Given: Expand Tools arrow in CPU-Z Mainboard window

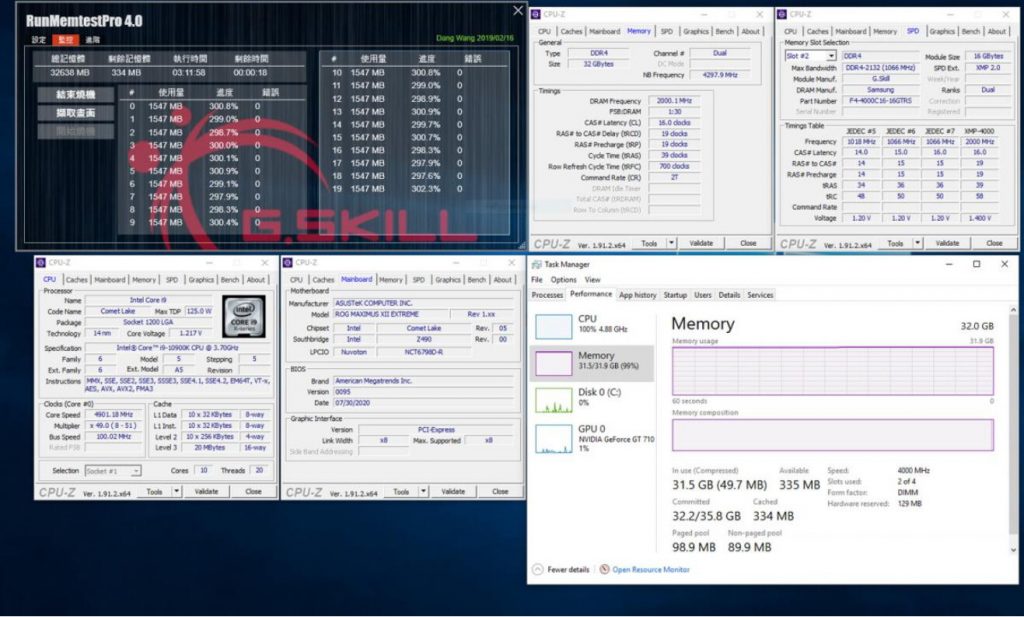Looking at the screenshot, I should tap(423, 491).
